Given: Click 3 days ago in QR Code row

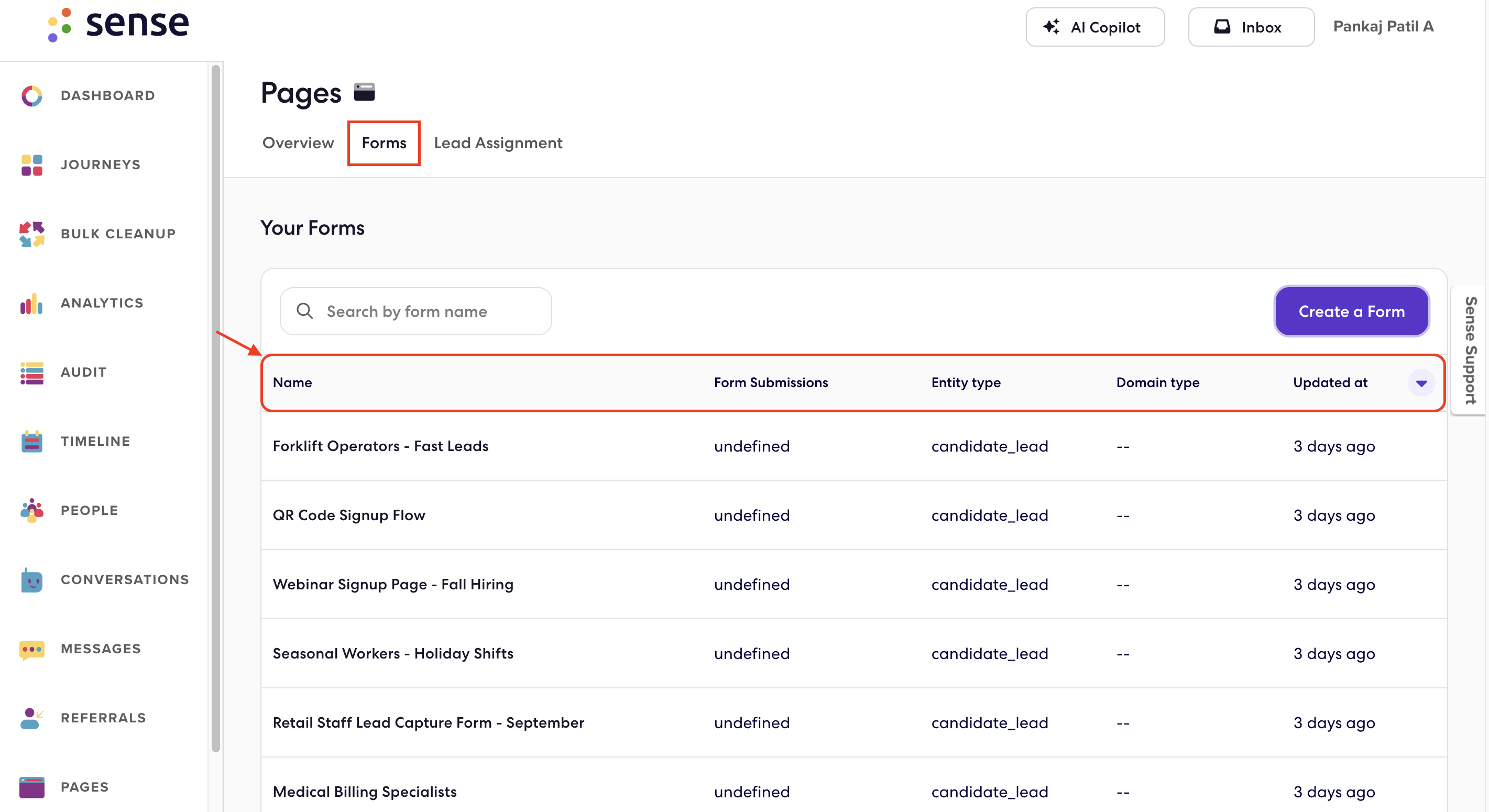Looking at the screenshot, I should (x=1334, y=515).
